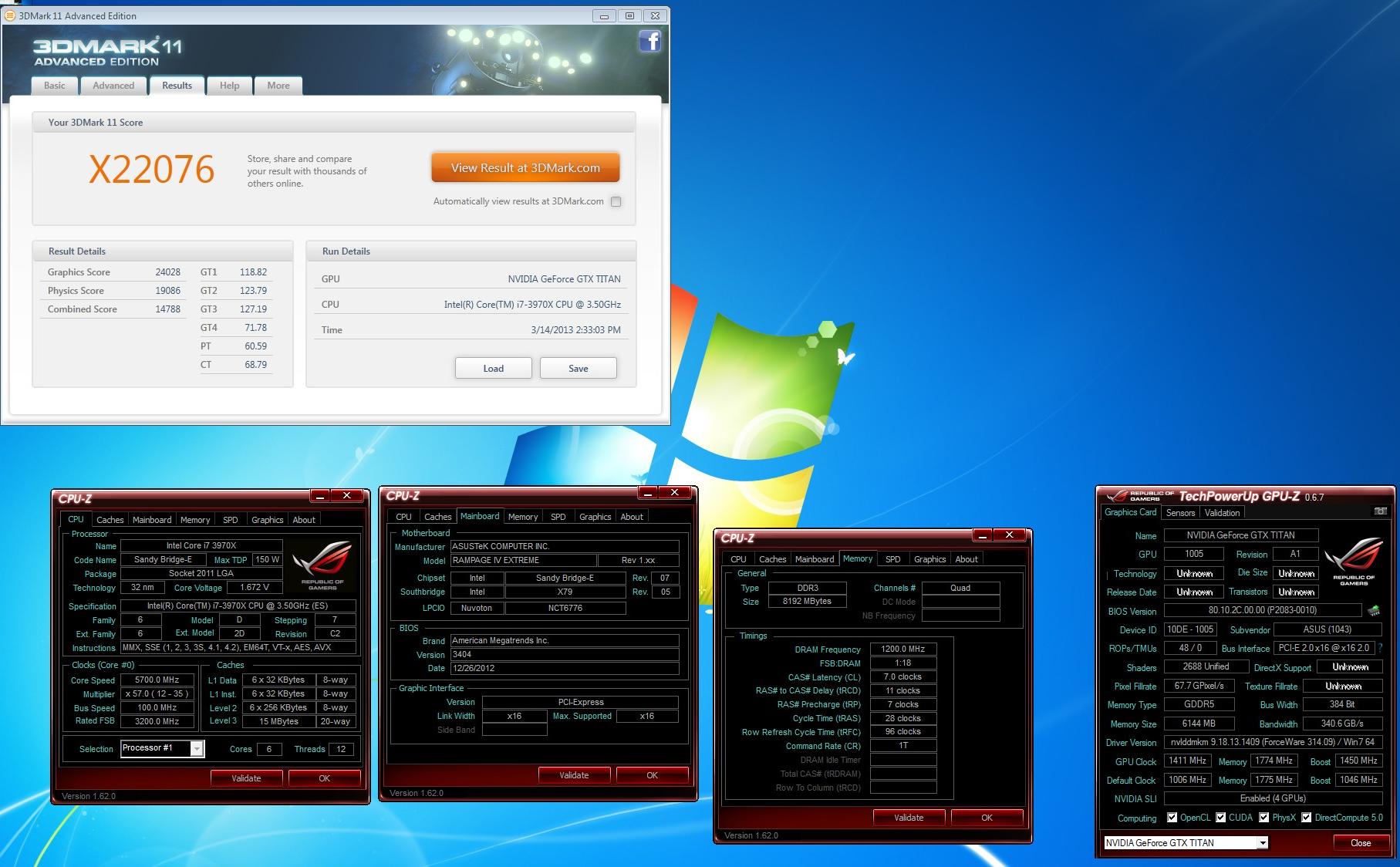
Task: Click the motherboard model RAMPAGE IV EXTREME
Action: (523, 560)
